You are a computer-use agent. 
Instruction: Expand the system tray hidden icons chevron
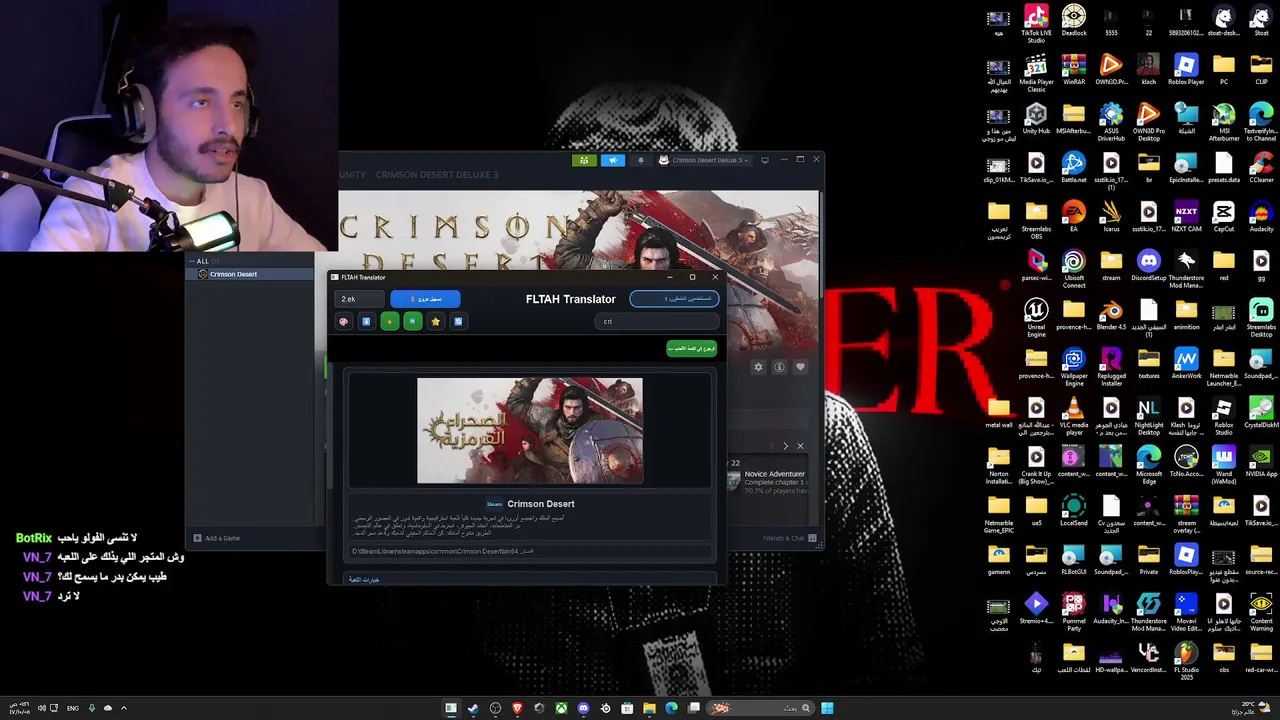click(124, 708)
